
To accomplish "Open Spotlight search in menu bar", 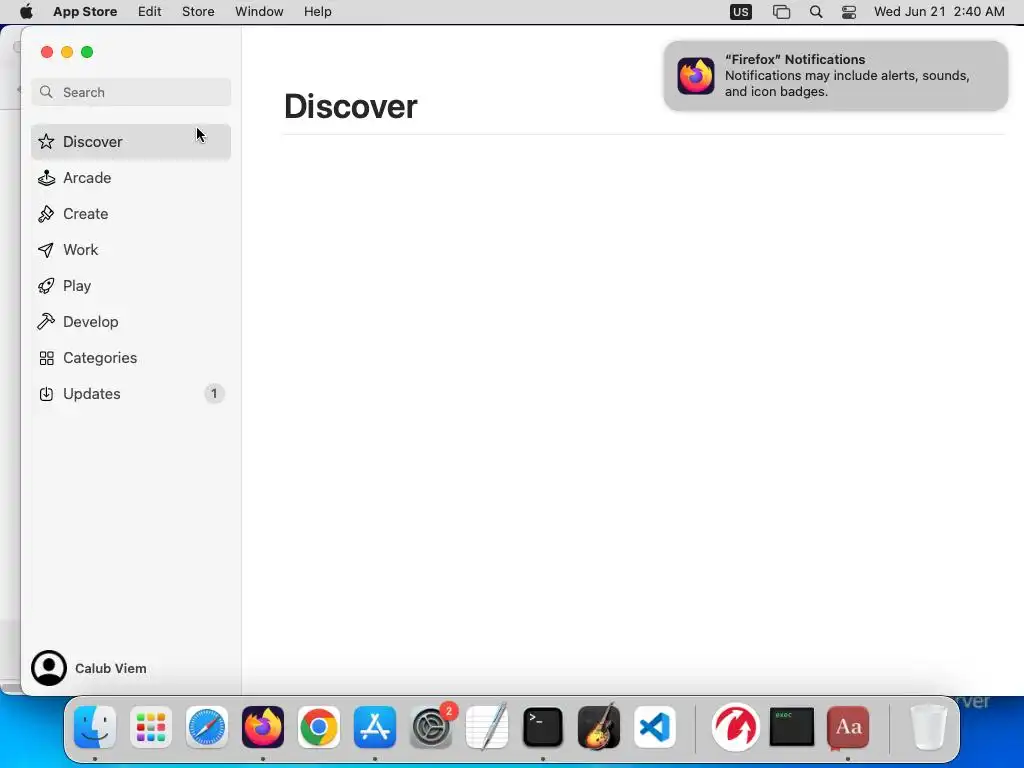I will [816, 12].
